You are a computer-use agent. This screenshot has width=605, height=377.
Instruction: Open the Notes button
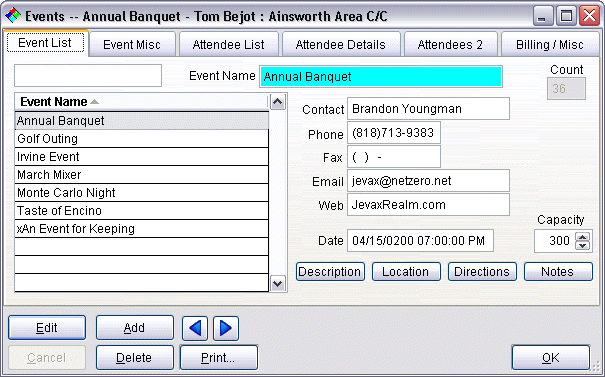coord(558,272)
